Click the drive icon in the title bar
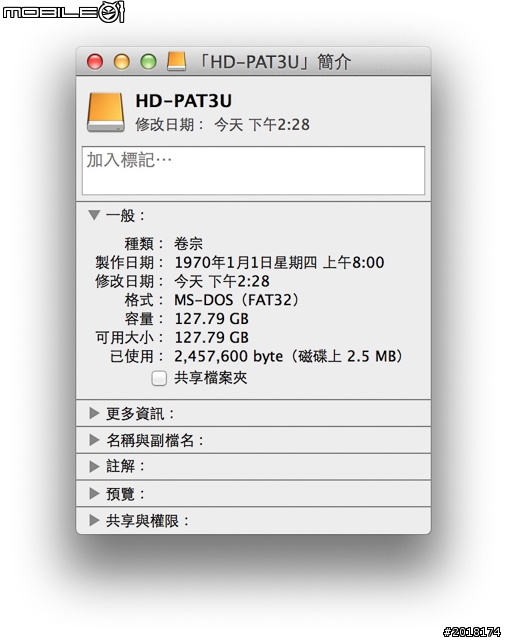 [176, 62]
